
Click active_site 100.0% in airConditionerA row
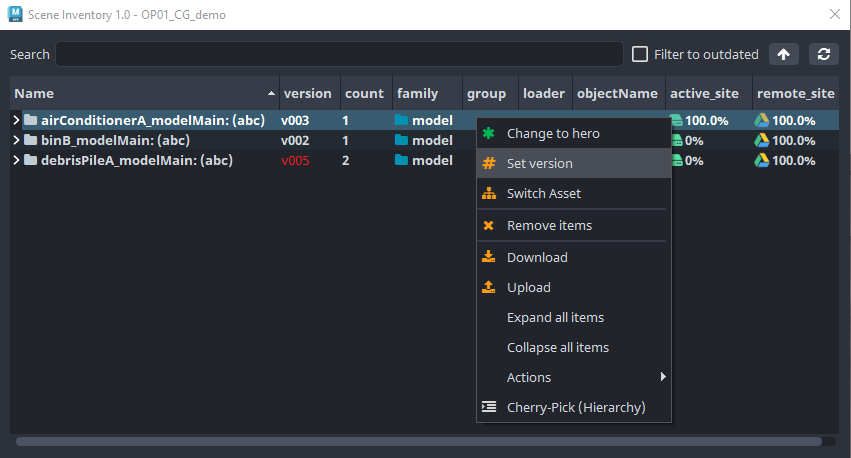pos(707,120)
